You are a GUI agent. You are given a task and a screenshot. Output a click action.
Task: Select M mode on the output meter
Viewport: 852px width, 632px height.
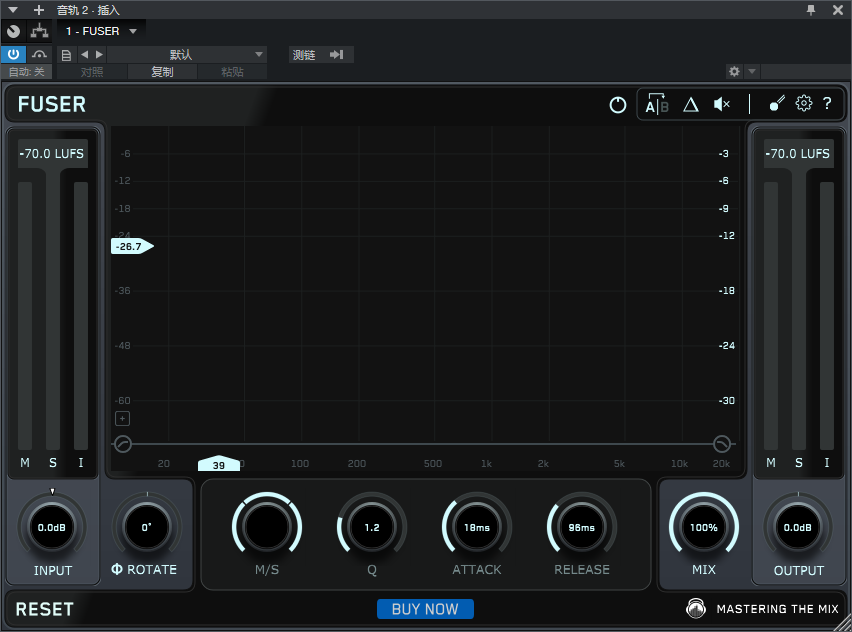pos(770,462)
